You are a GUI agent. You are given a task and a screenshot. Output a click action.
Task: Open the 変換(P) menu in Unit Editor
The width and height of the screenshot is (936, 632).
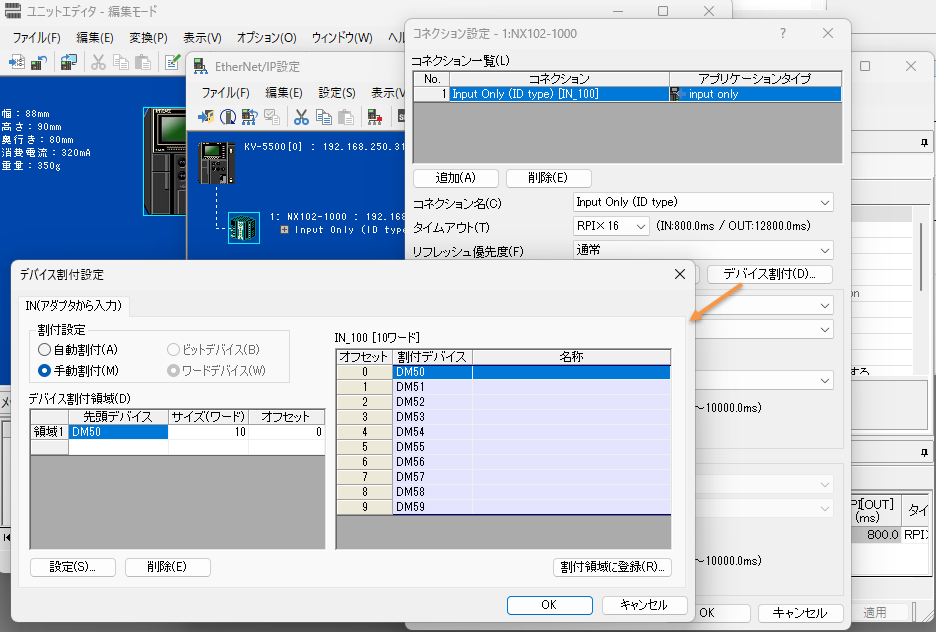pos(148,37)
